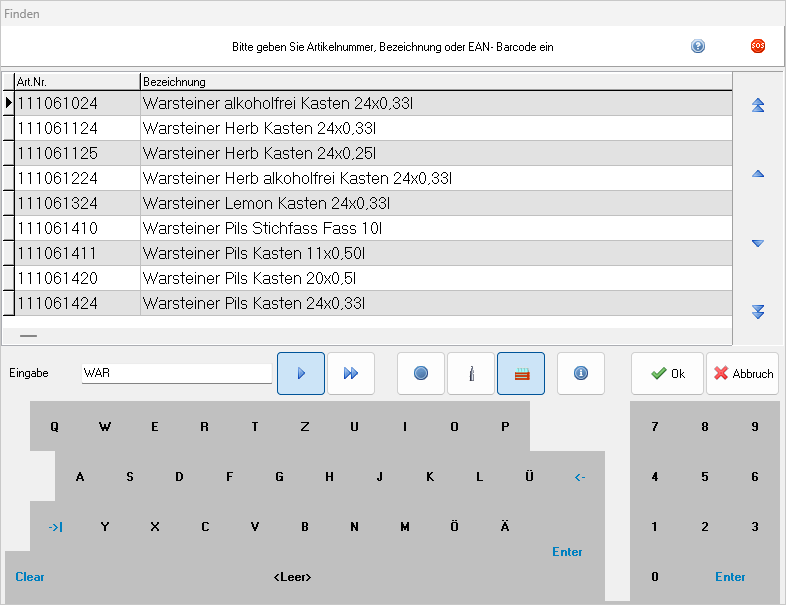Jump to list end with double-down arrow
786x605 pixels.
(x=758, y=312)
